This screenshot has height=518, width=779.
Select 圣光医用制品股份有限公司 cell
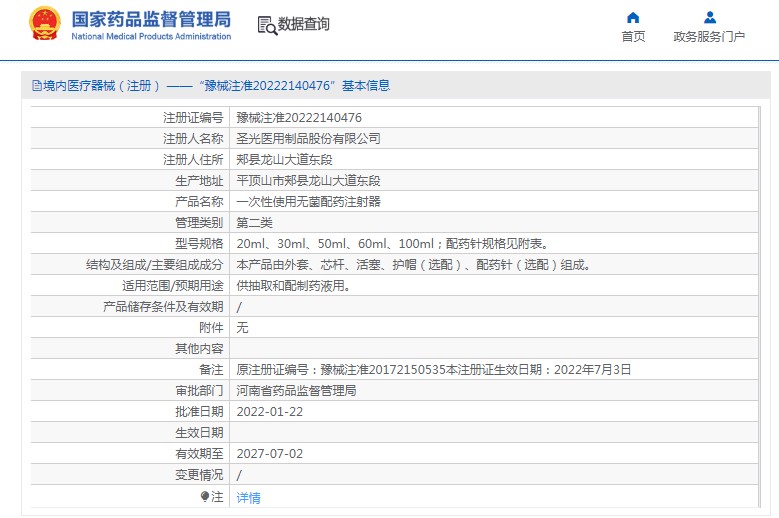point(493,139)
